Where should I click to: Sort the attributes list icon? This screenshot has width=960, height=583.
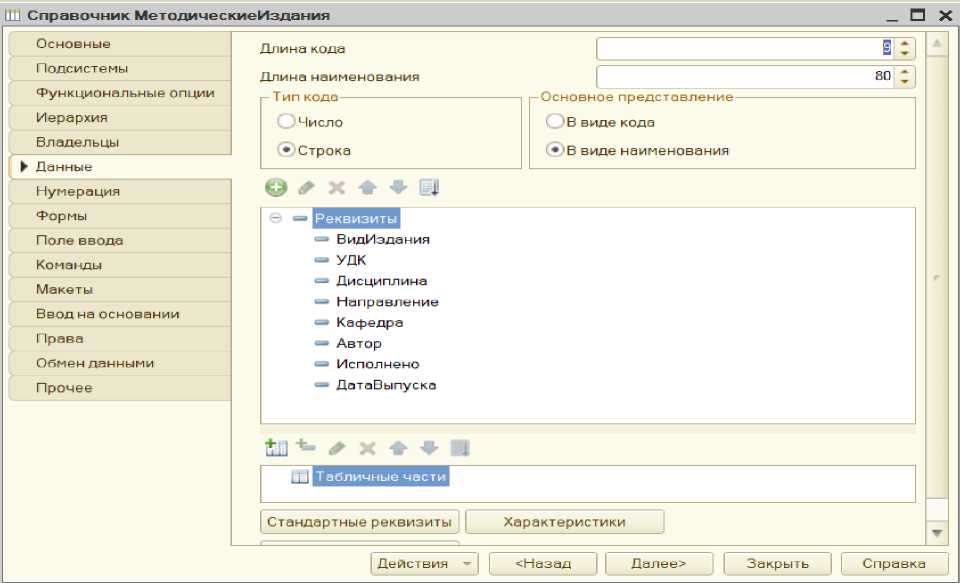pos(429,187)
